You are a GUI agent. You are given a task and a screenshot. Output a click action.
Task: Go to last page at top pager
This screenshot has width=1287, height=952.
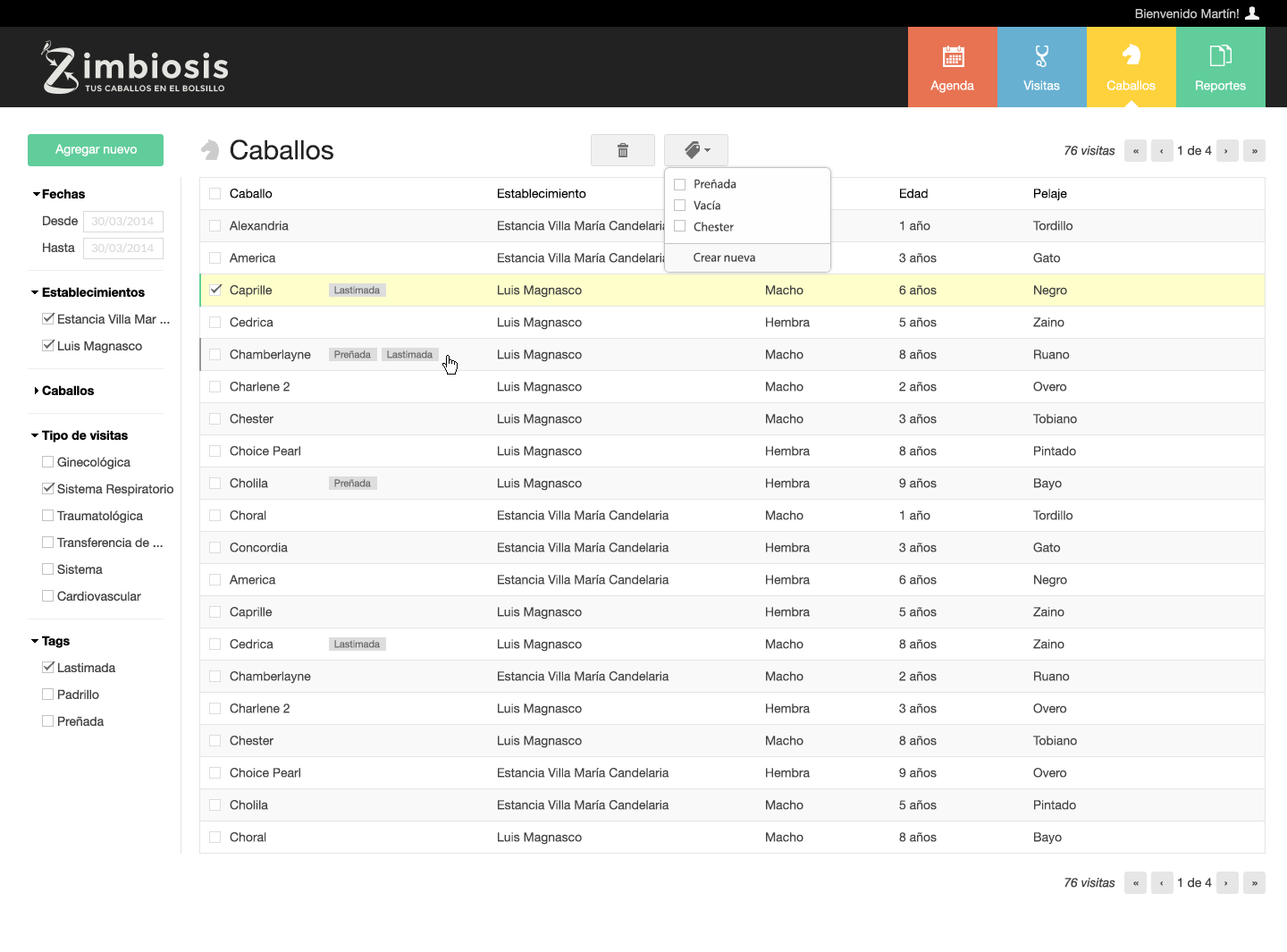coord(1254,151)
